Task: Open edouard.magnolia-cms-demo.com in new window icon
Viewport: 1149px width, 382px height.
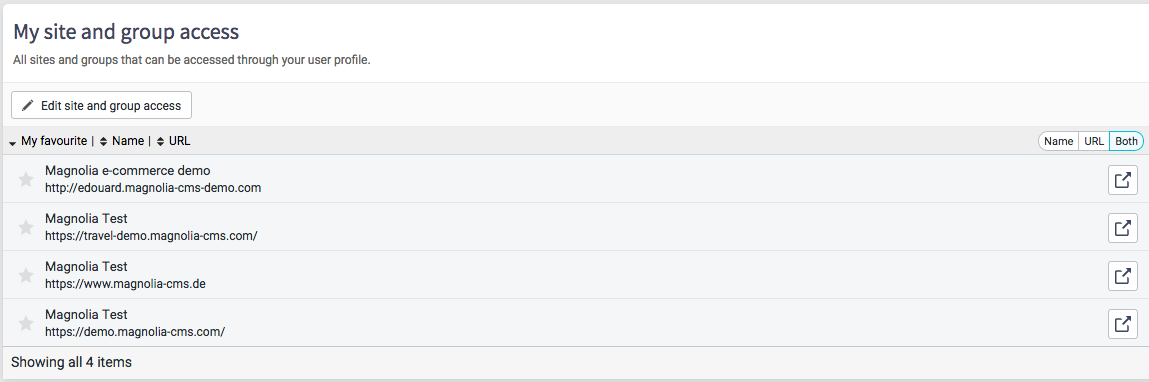Action: [1123, 180]
